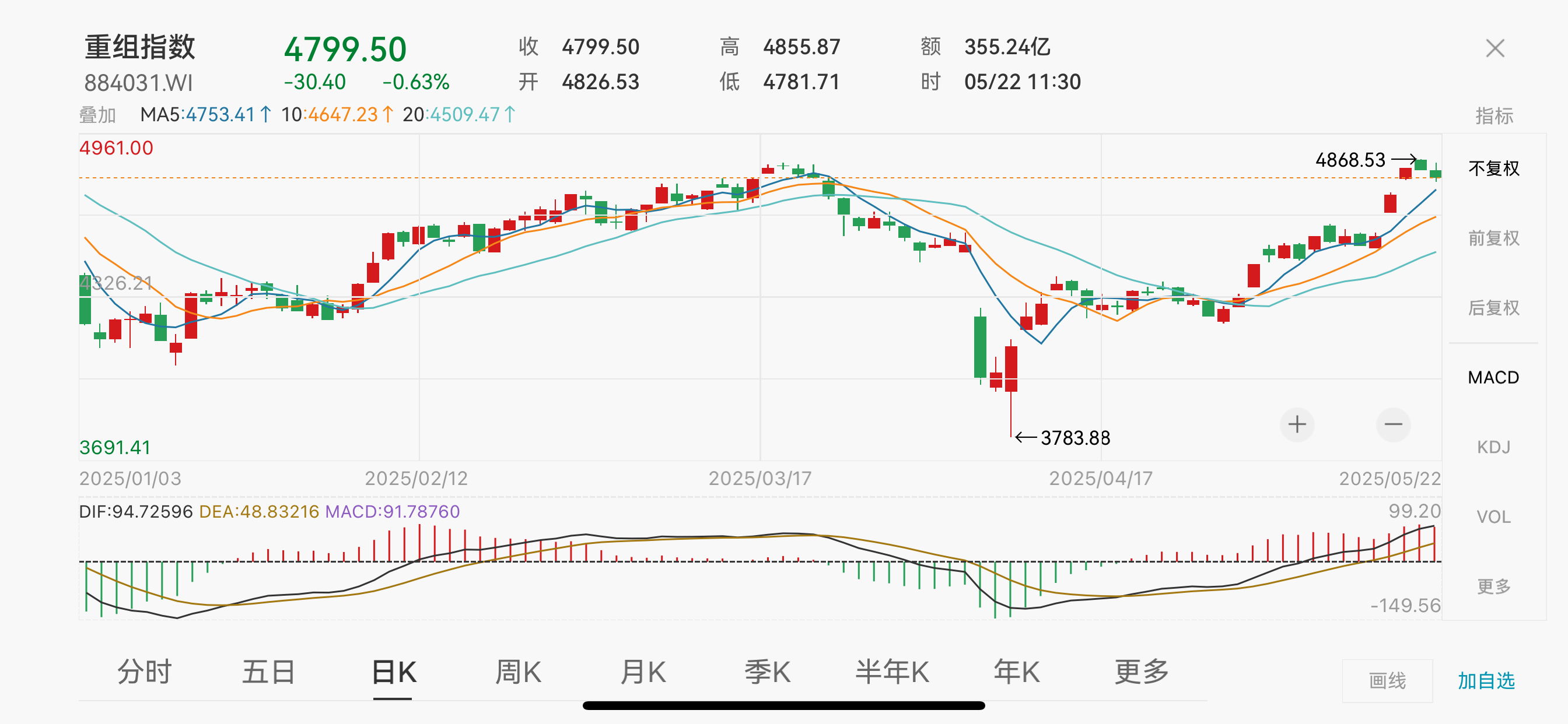1568x724 pixels.
Task: Tap the MA10 value 4647.23
Action: 344,114
